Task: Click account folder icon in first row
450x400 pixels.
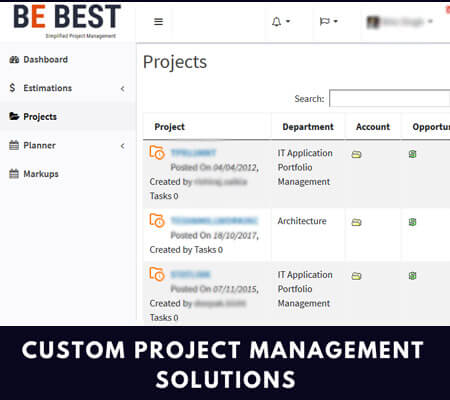Action: (x=356, y=154)
